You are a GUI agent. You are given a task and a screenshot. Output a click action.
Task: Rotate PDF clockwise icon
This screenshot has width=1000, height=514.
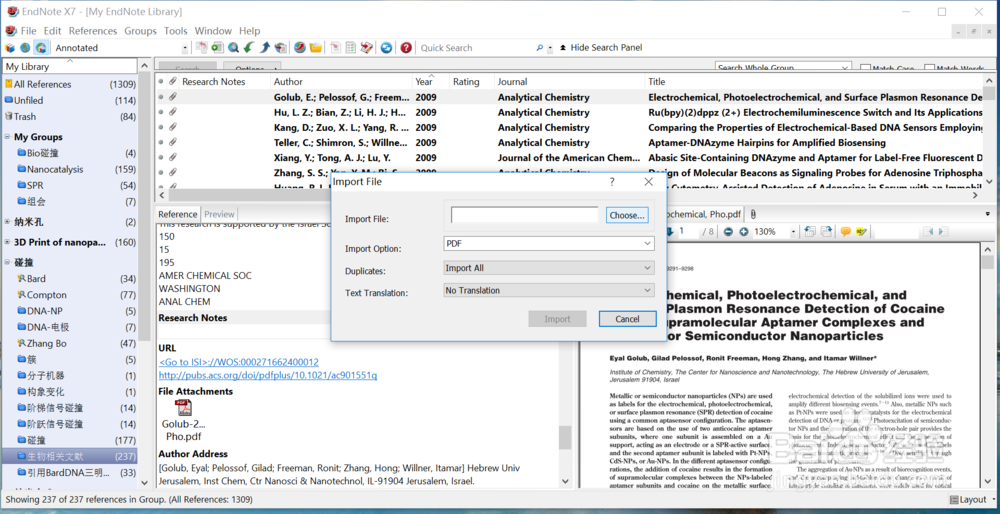(x=826, y=231)
